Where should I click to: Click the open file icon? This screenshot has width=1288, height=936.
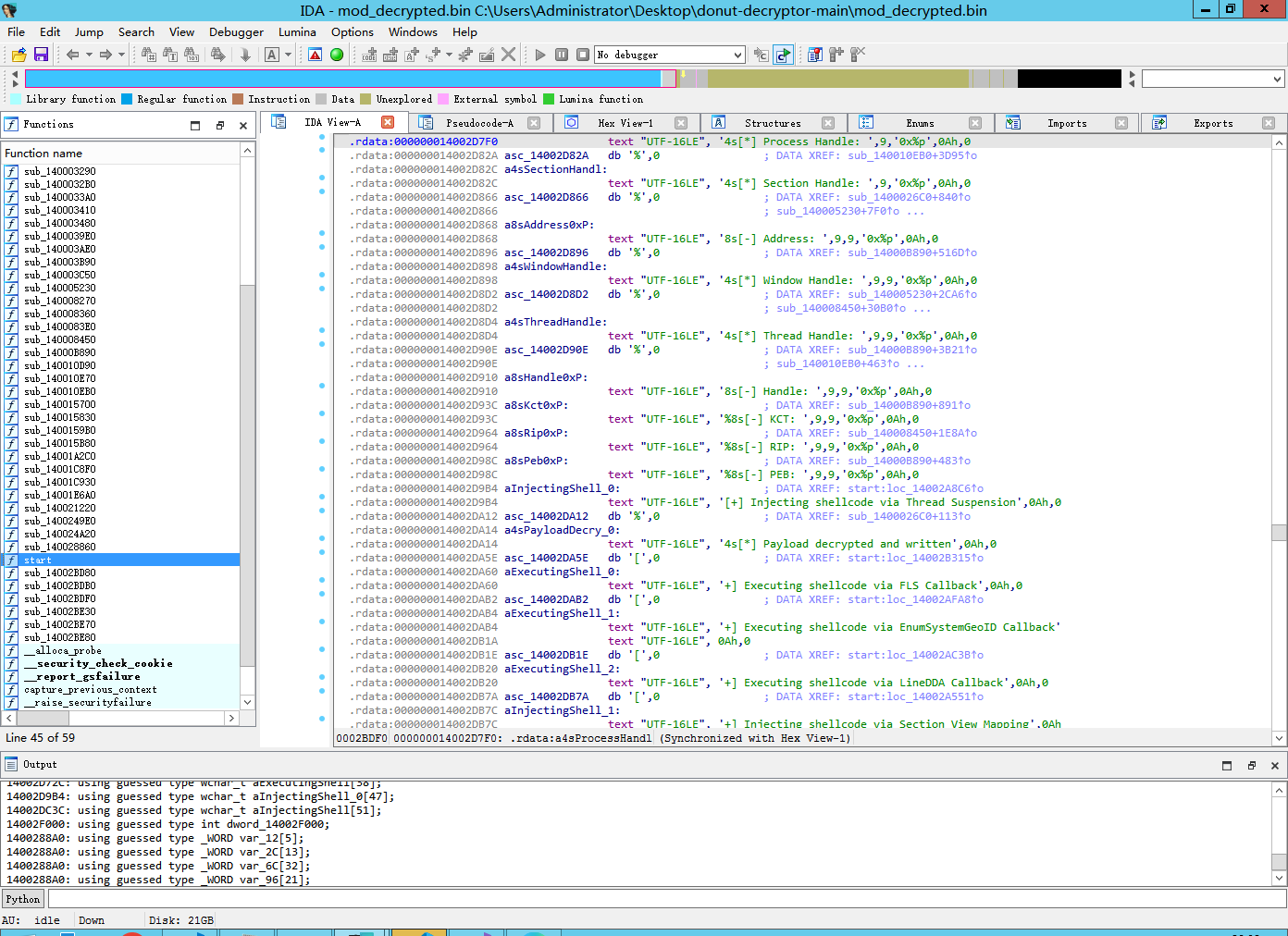tap(19, 55)
